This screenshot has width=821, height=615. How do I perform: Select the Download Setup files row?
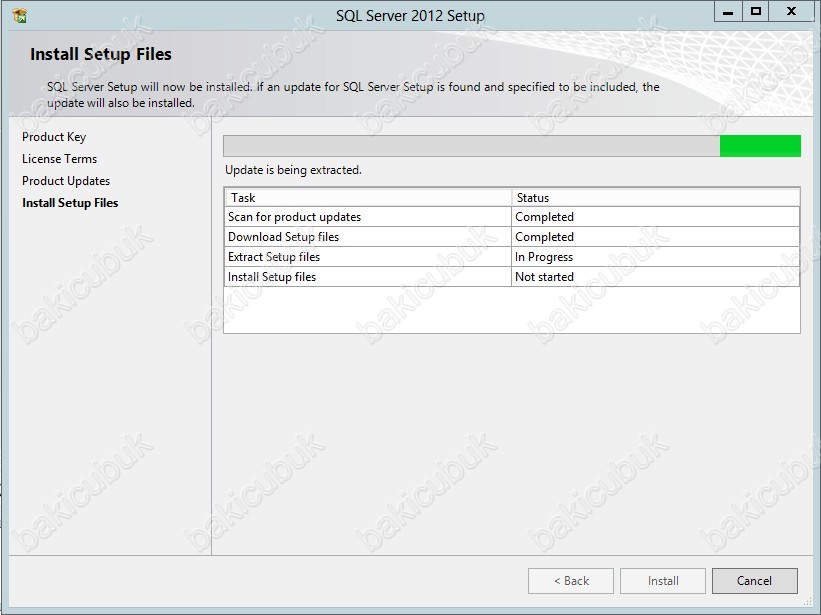point(512,237)
